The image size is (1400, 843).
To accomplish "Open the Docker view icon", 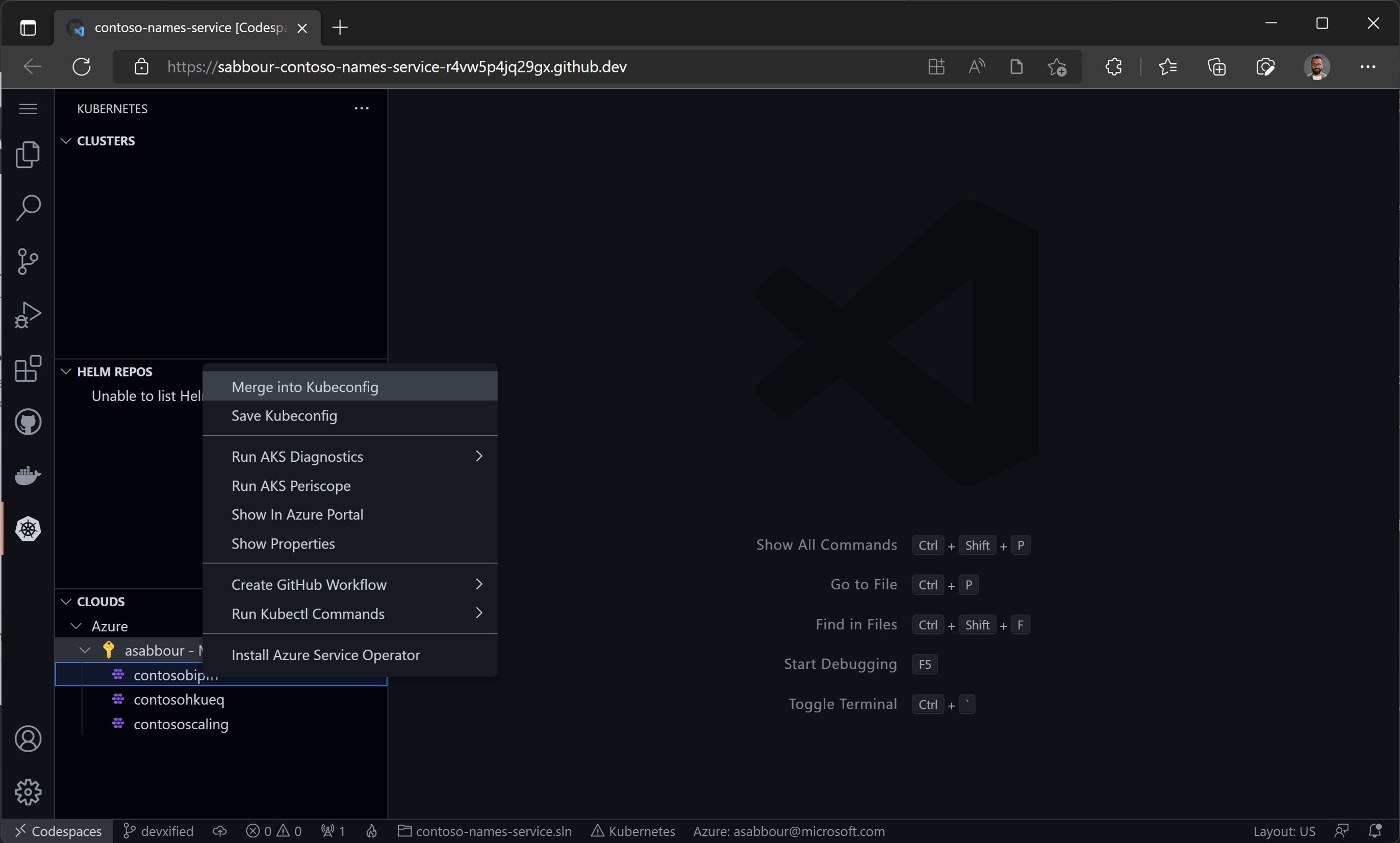I will click(x=28, y=476).
